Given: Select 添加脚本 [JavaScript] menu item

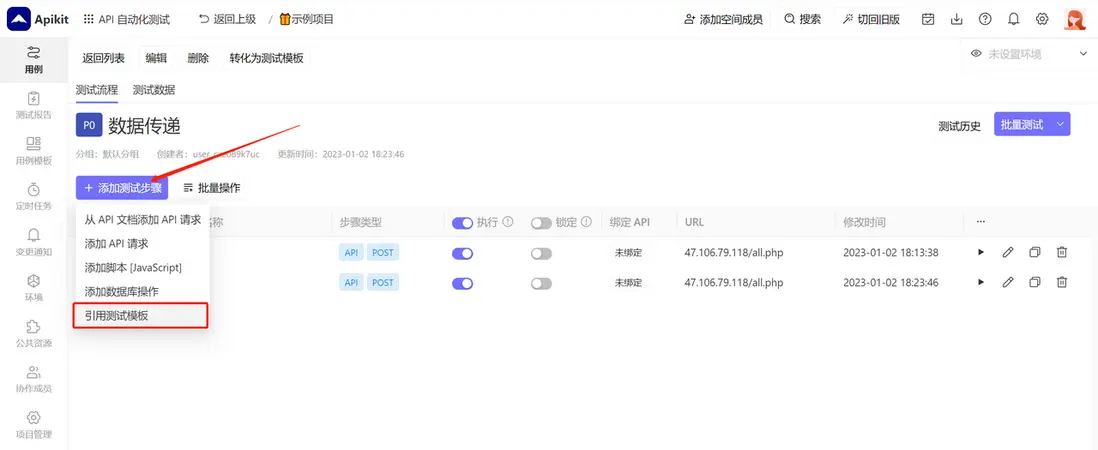Looking at the screenshot, I should pos(143,267).
